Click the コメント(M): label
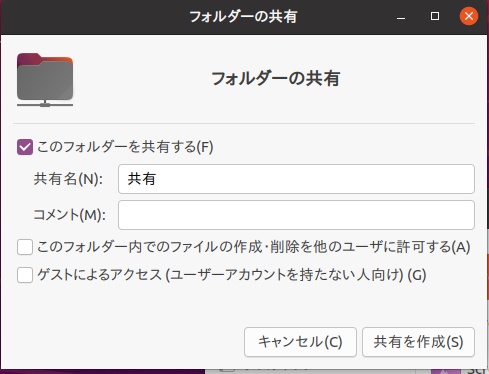 [x=70, y=215]
